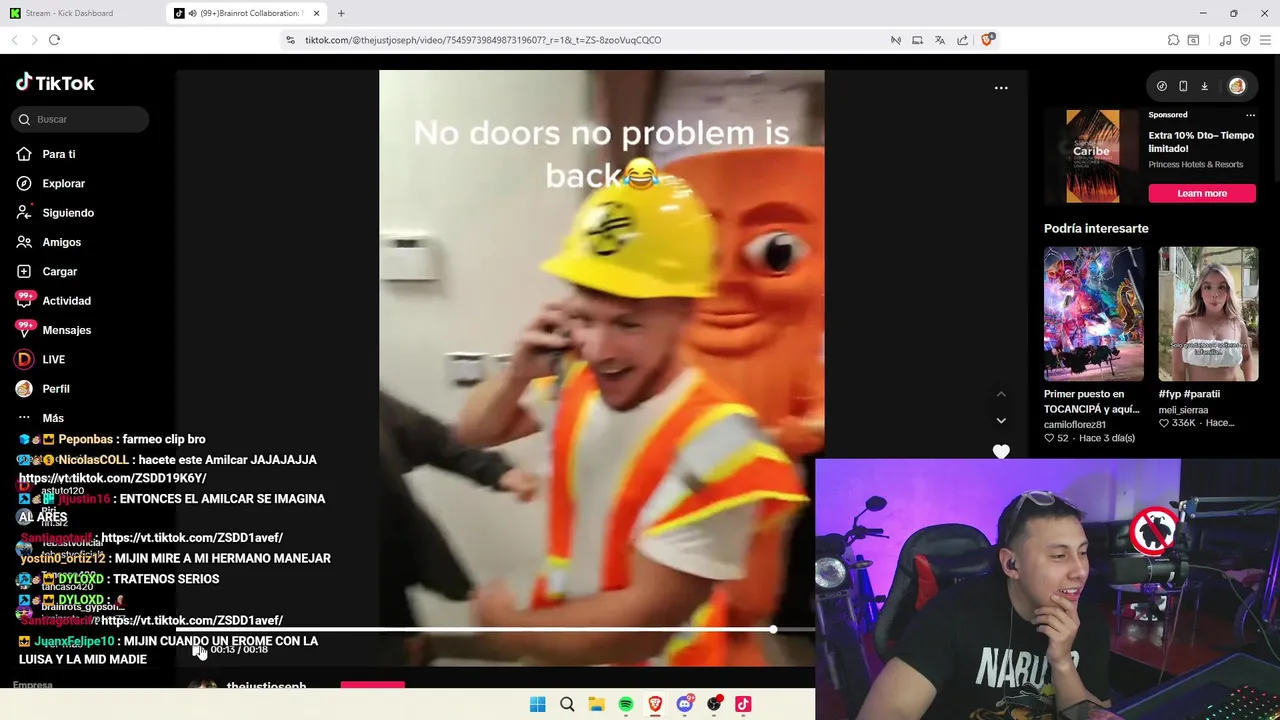Open File Explorer from taskbar

point(596,704)
